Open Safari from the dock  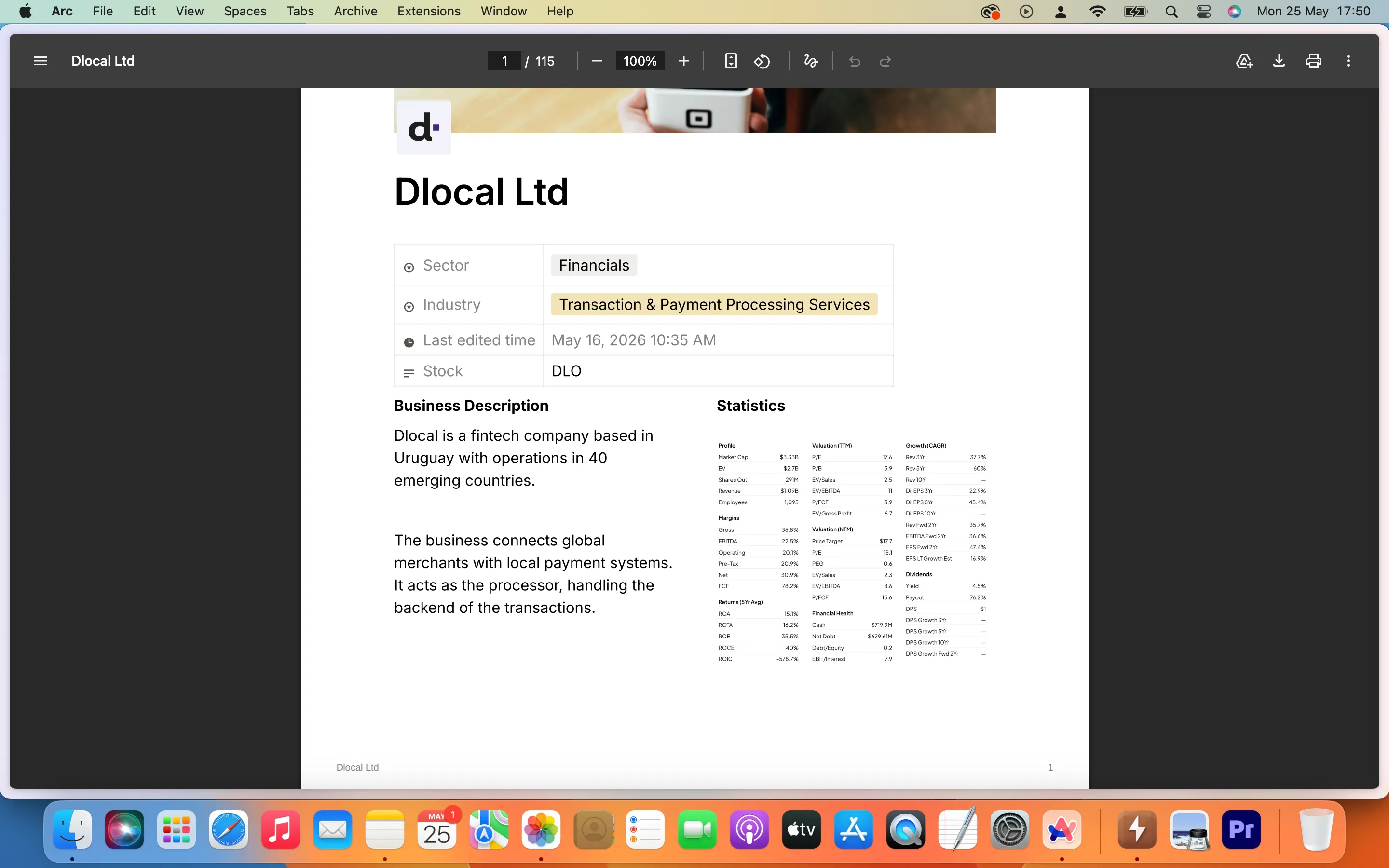tap(229, 829)
